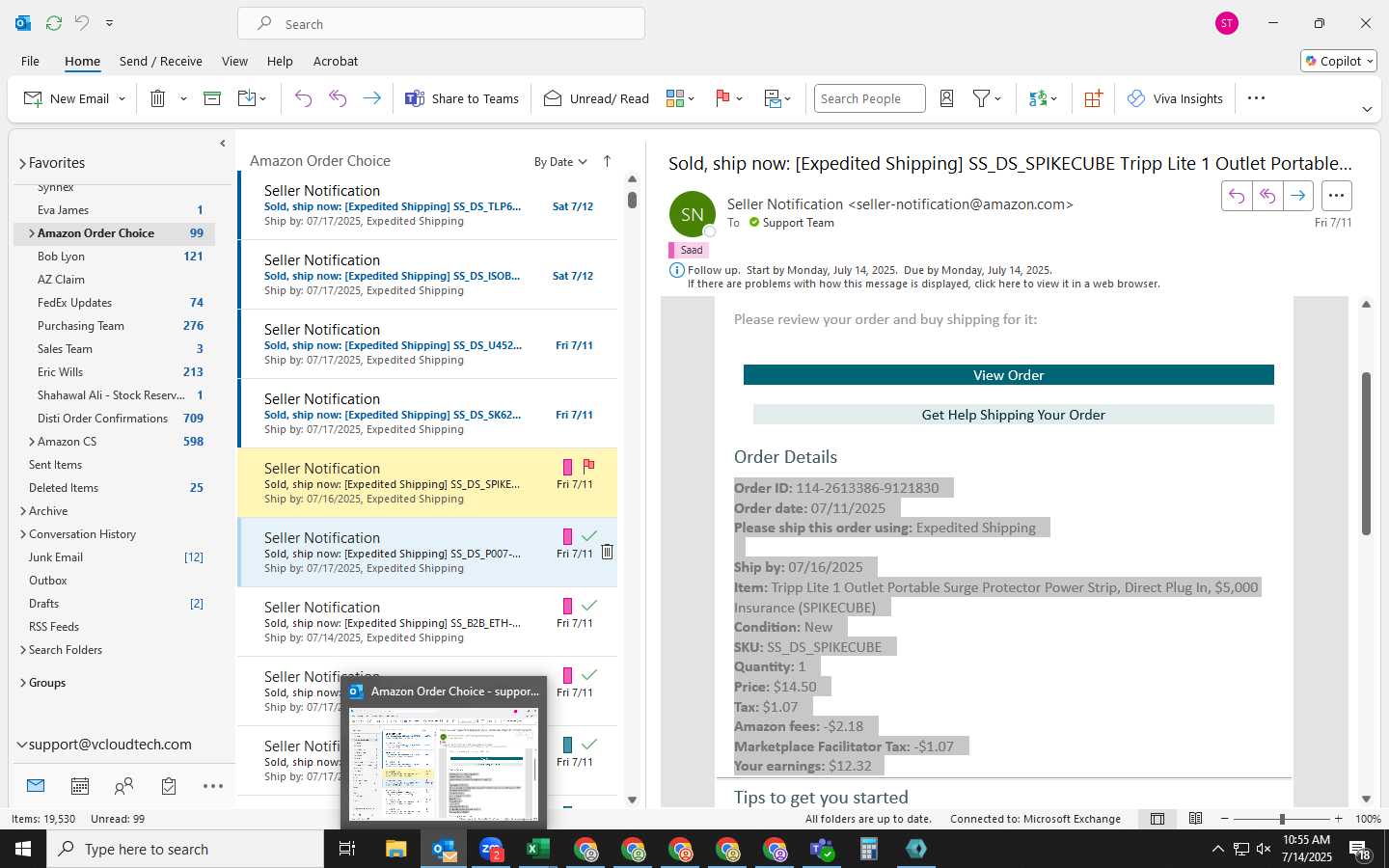1389x868 pixels.
Task: Expand the Amazon CS folder
Action: pos(32,442)
